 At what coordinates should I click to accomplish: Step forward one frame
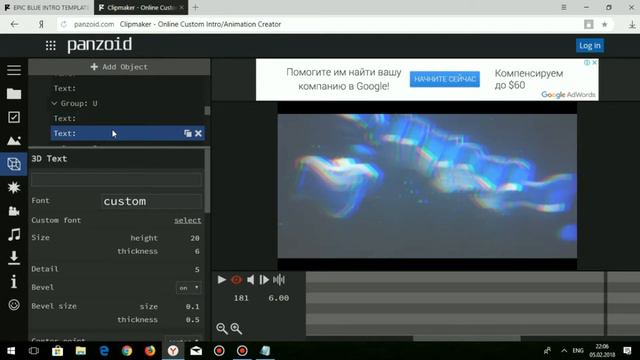tap(264, 280)
